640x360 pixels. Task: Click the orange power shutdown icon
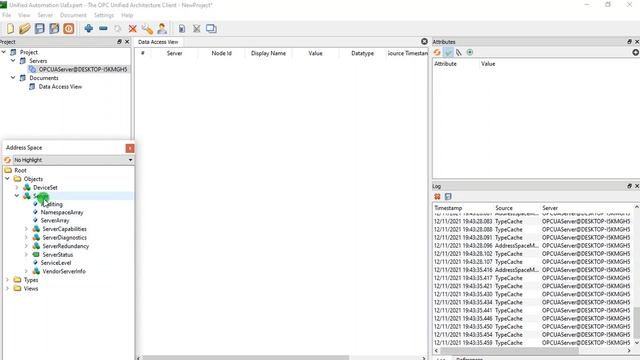pos(69,29)
